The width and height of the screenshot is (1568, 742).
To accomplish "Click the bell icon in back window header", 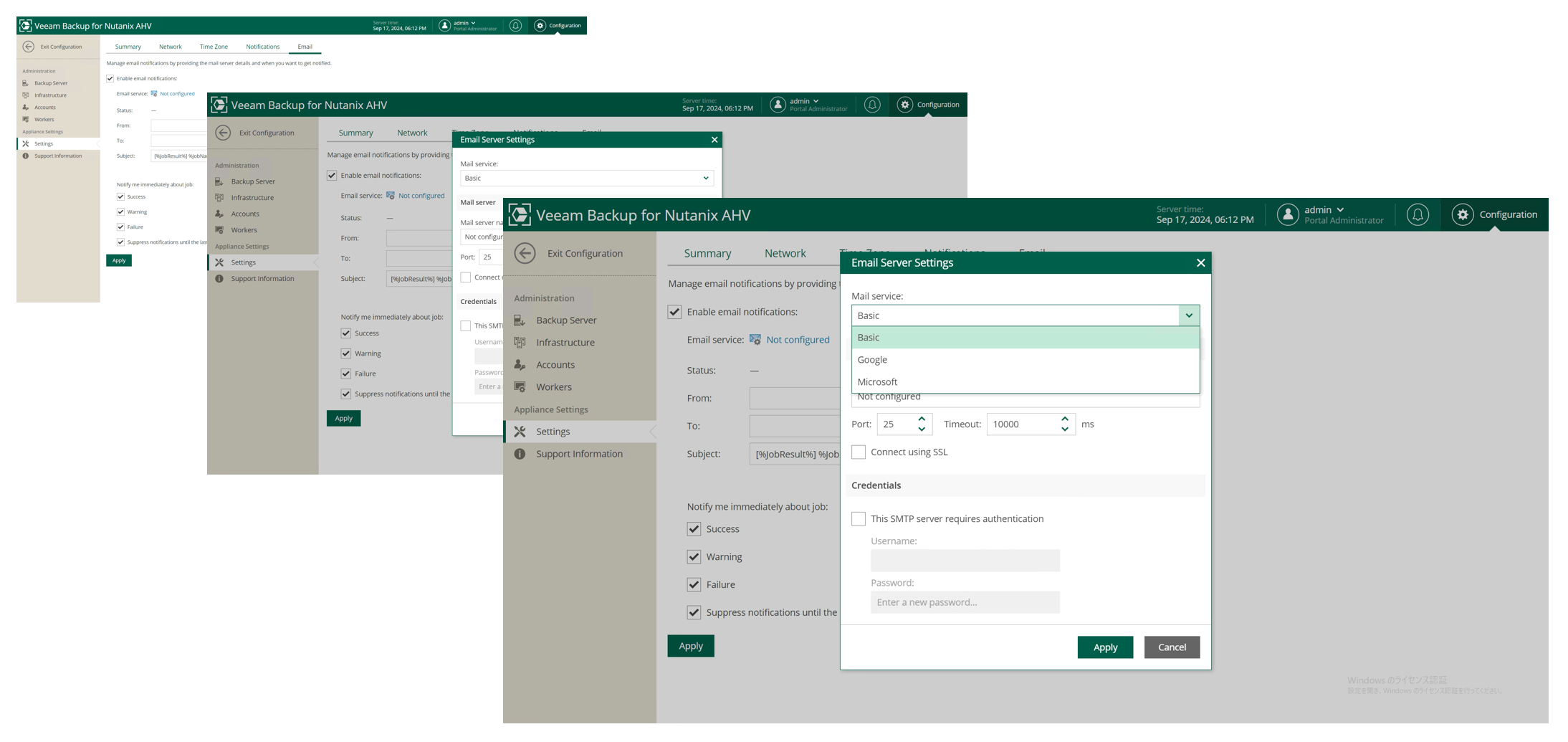I will coord(515,26).
